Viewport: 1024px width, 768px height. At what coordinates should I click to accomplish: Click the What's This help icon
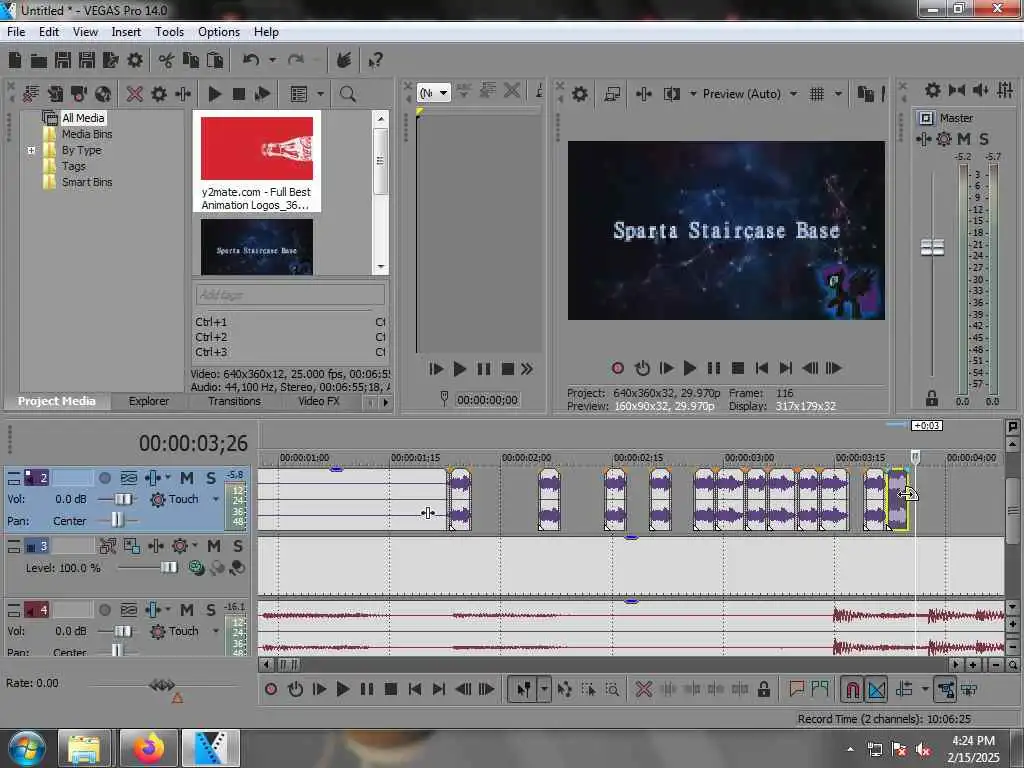tap(375, 61)
